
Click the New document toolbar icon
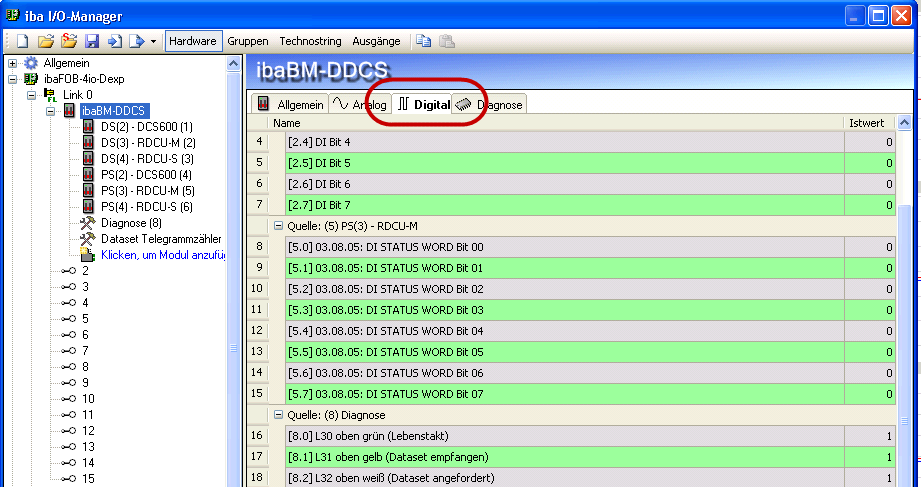point(22,41)
